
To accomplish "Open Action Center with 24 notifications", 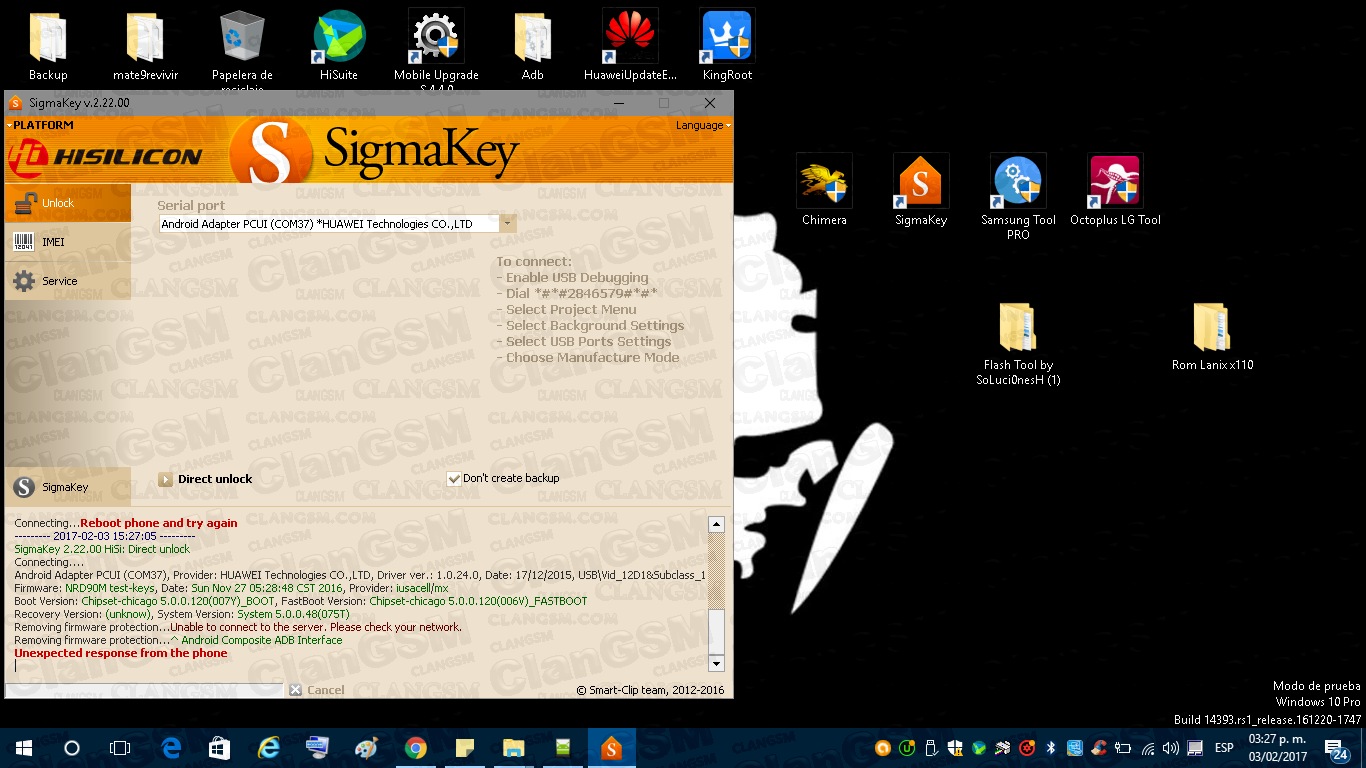I will tap(1337, 748).
